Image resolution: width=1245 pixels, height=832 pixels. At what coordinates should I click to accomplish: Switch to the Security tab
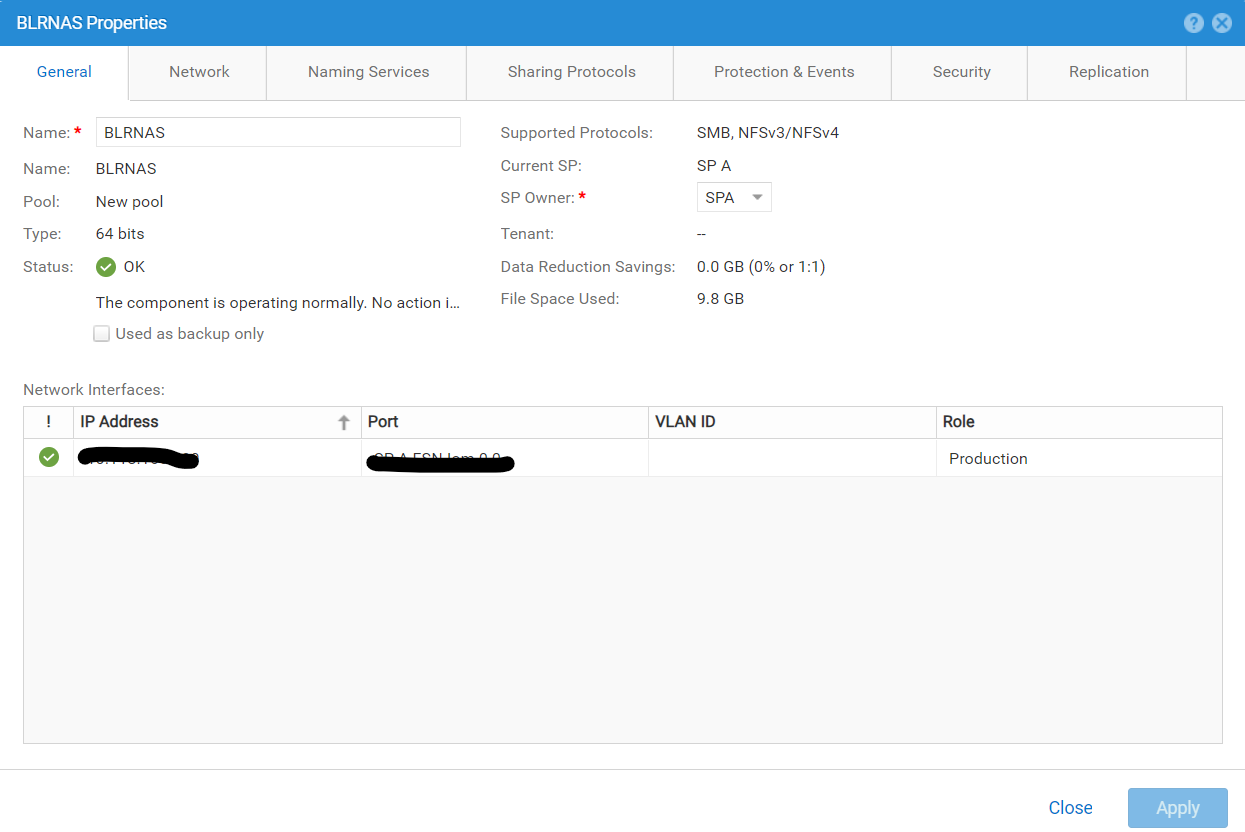click(960, 72)
